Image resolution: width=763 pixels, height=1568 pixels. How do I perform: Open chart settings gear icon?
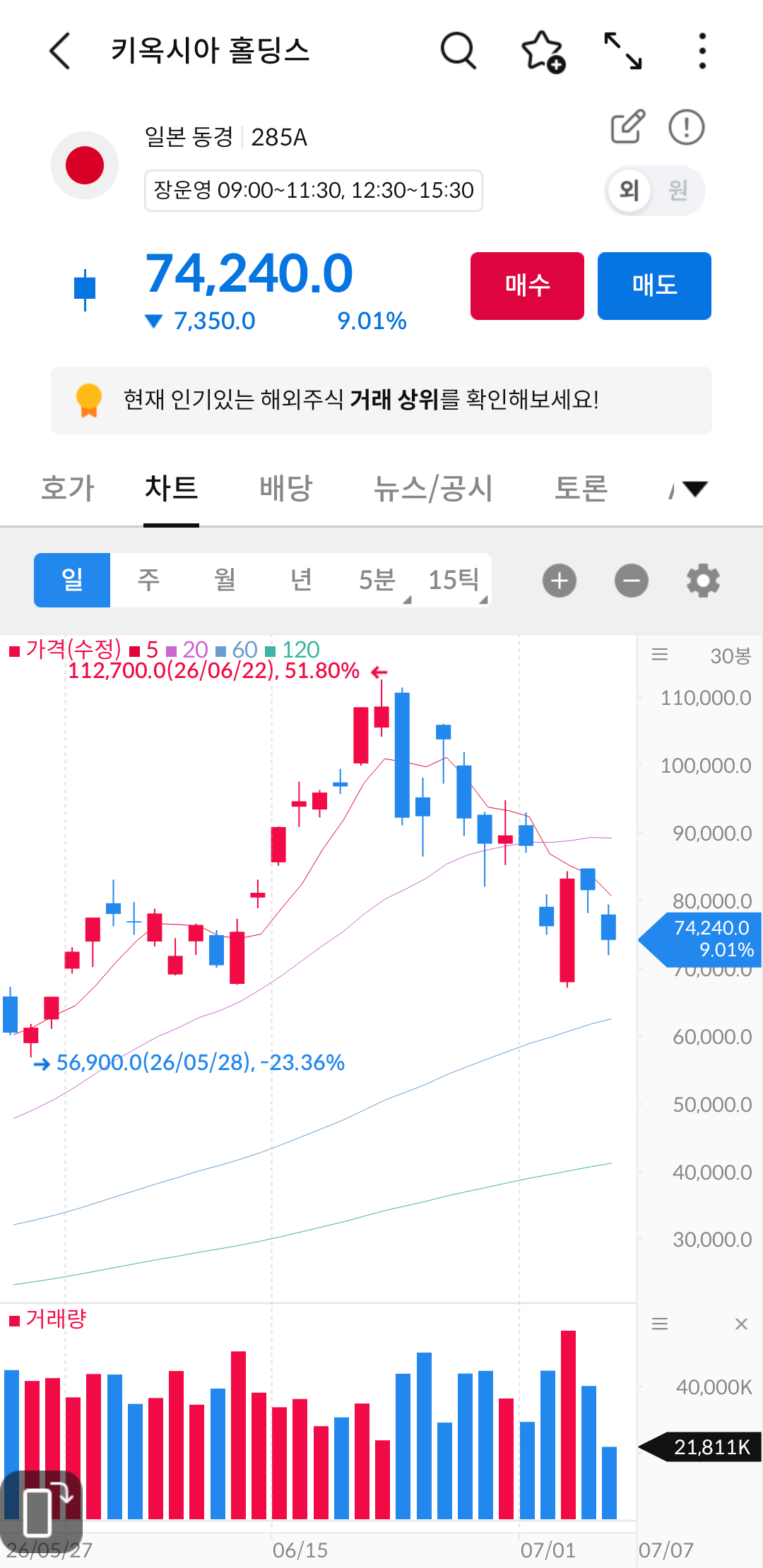tap(703, 581)
